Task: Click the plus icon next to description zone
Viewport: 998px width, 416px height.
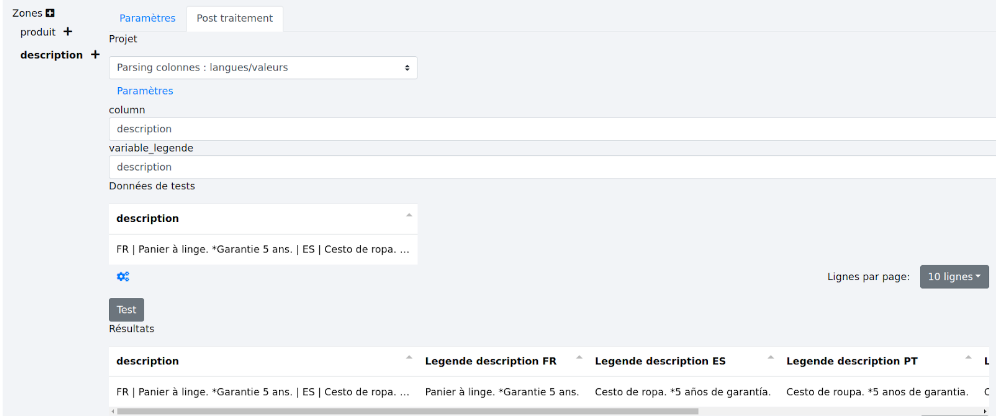Action: tap(95, 55)
